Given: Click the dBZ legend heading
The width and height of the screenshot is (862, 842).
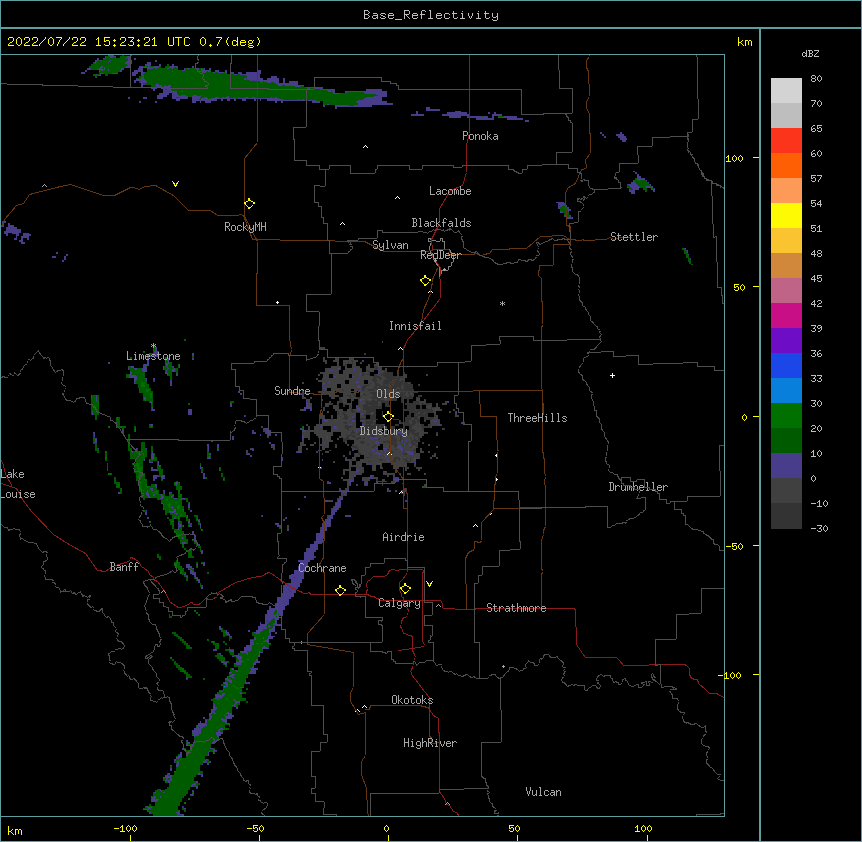Looking at the screenshot, I should [810, 53].
